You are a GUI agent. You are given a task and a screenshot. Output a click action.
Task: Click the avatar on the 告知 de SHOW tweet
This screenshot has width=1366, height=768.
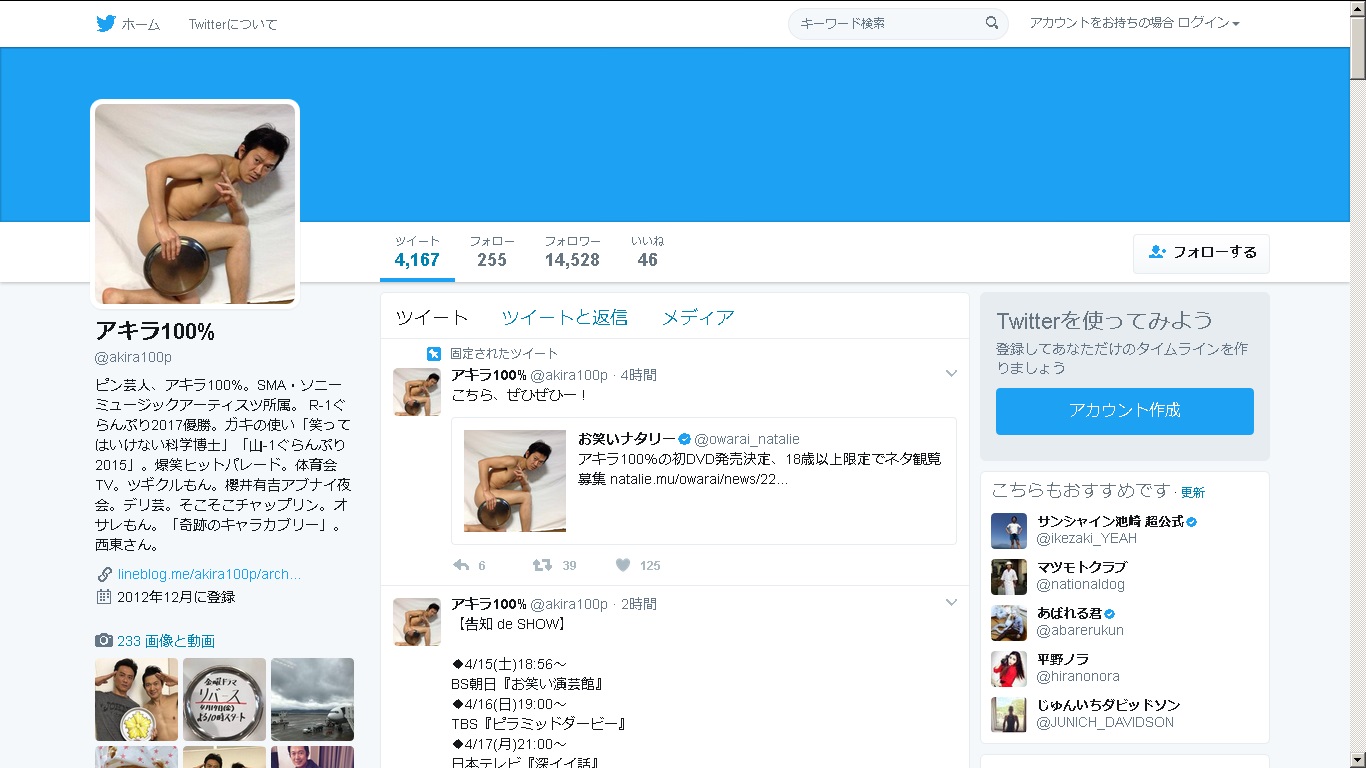click(x=417, y=622)
